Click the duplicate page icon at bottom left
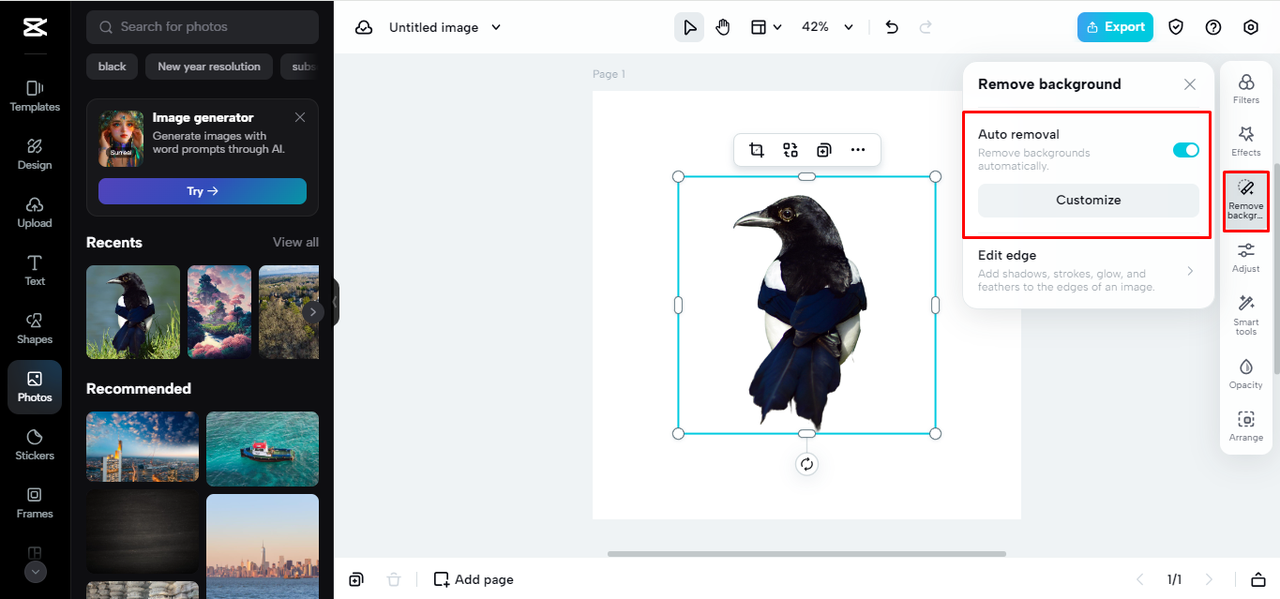This screenshot has width=1280, height=599. 356,579
